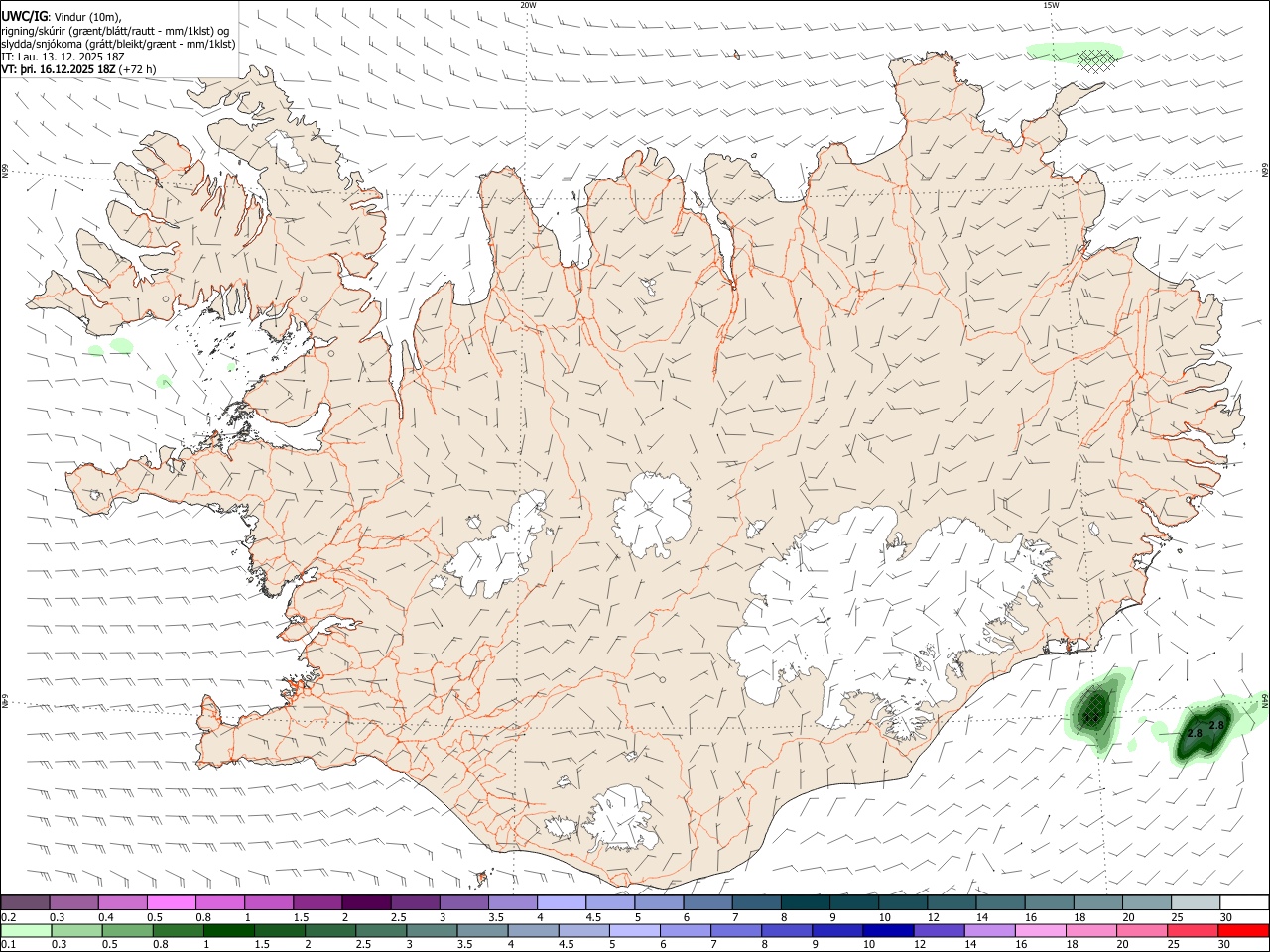Select the green swatch labeled 2 in rain scale
This screenshot has height=952, width=1270.
click(330, 930)
